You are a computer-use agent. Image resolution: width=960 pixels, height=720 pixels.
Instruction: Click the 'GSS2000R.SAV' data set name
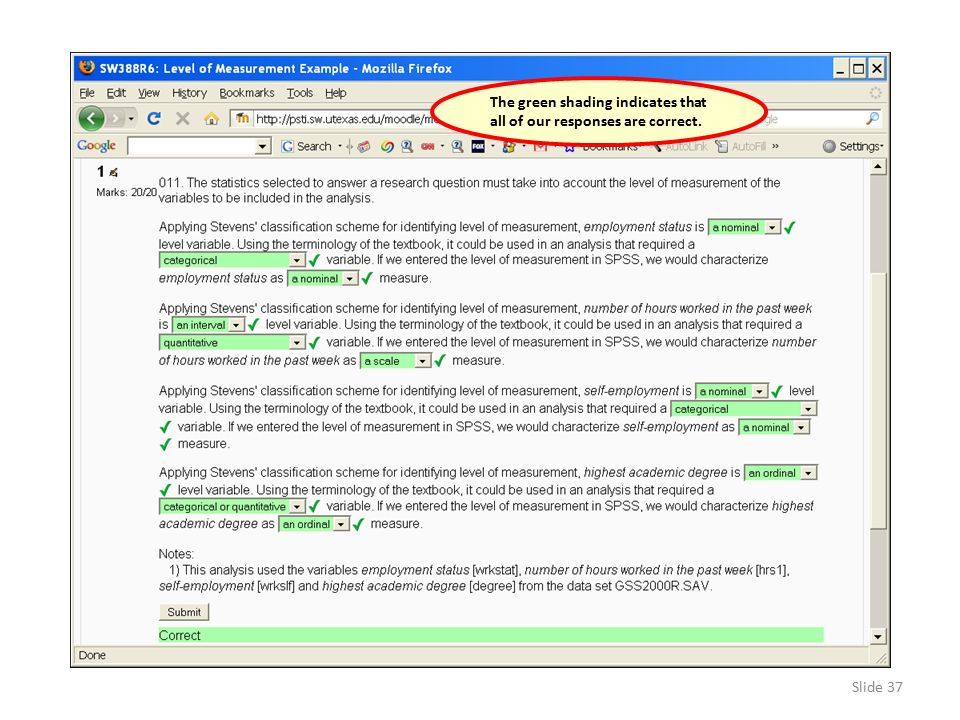pos(662,587)
